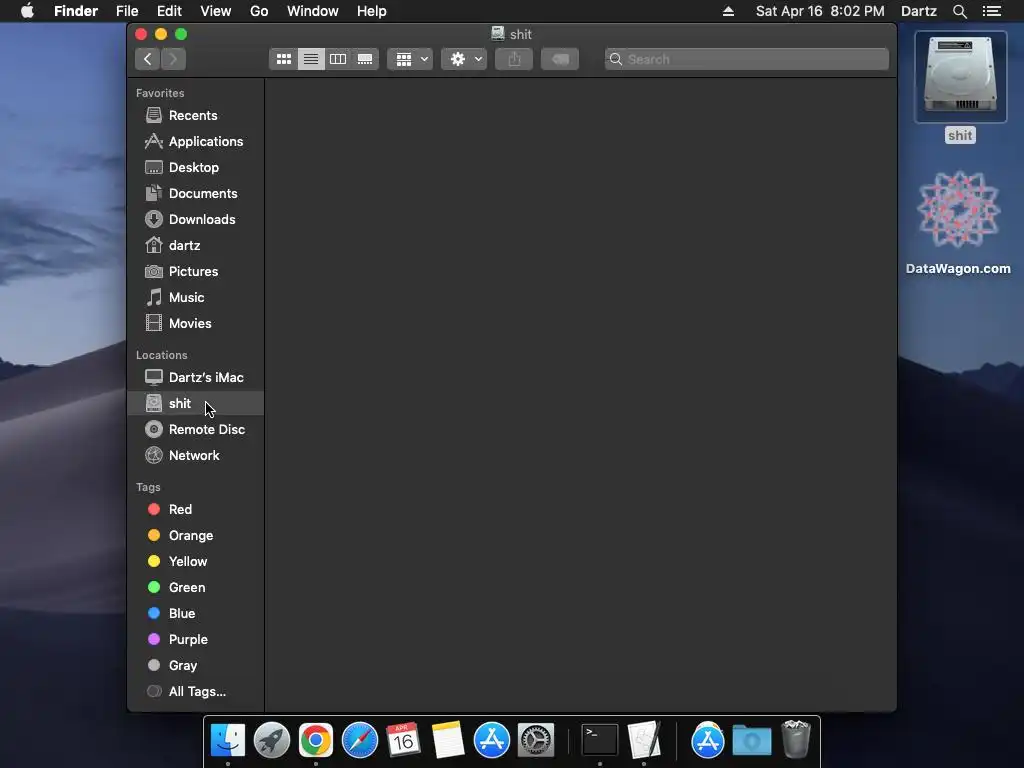Select the Green tag
The width and height of the screenshot is (1024, 768).
[x=196, y=587]
